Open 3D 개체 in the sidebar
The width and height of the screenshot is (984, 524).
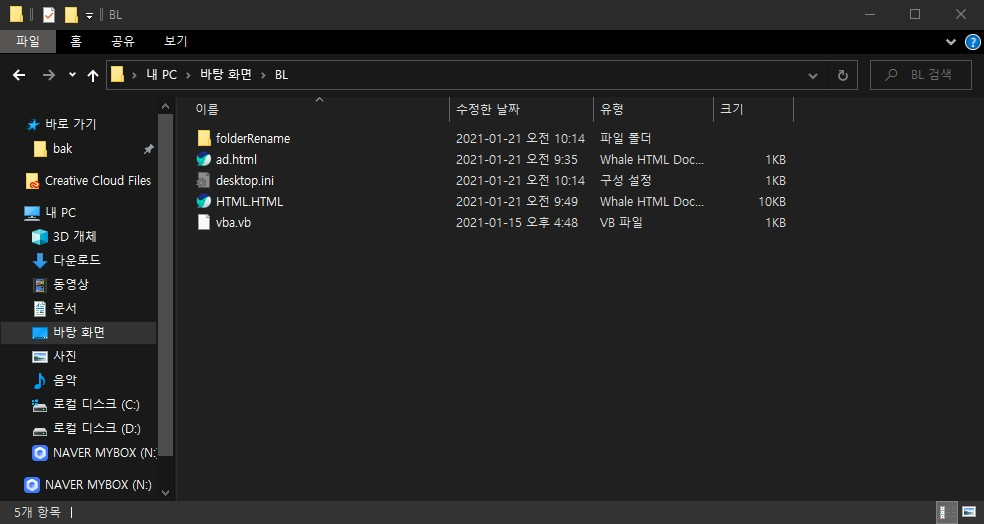tap(75, 237)
